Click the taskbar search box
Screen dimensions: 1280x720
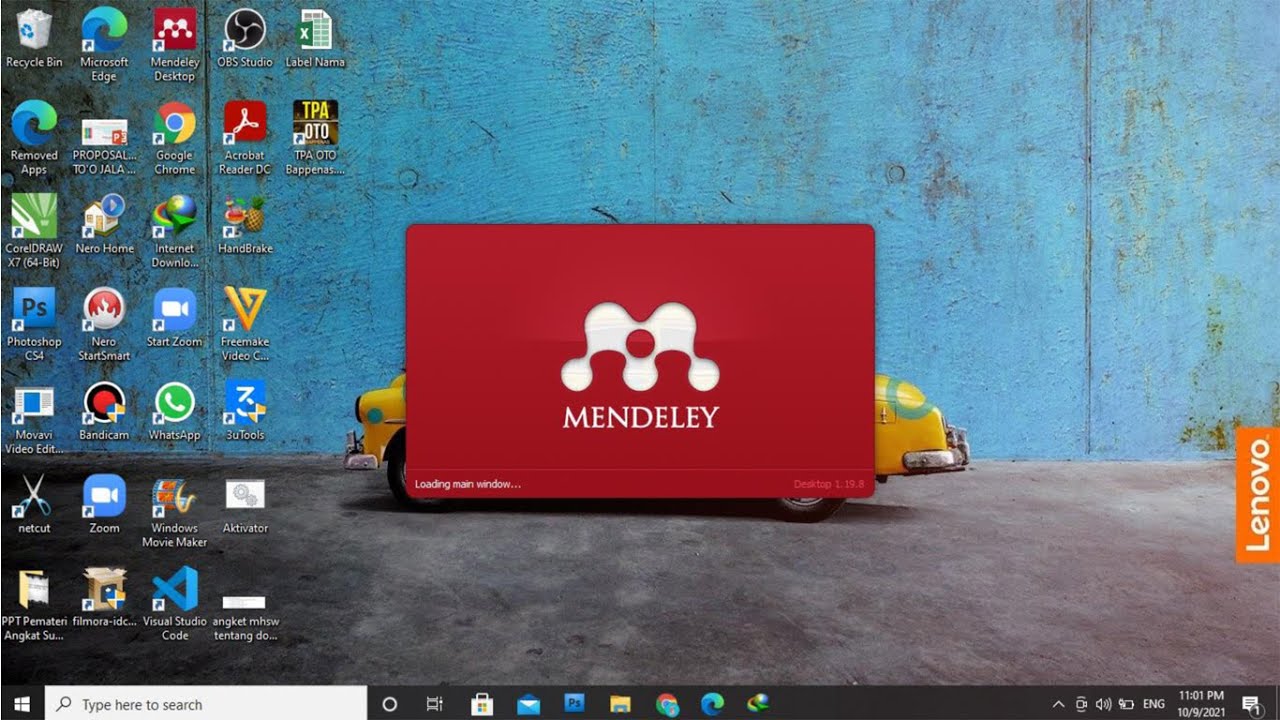207,704
